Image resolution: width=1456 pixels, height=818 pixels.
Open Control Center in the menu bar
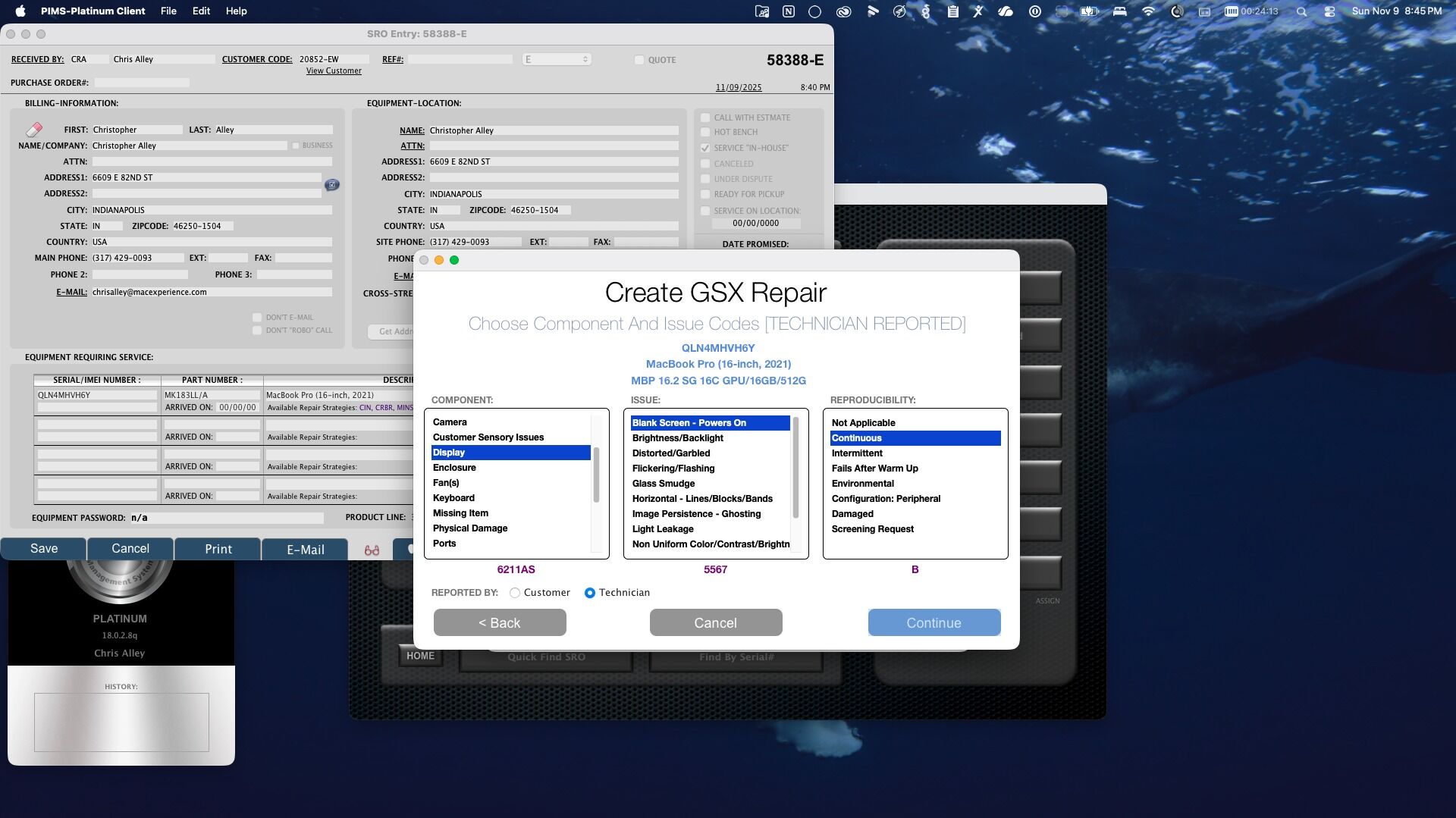(x=1329, y=11)
